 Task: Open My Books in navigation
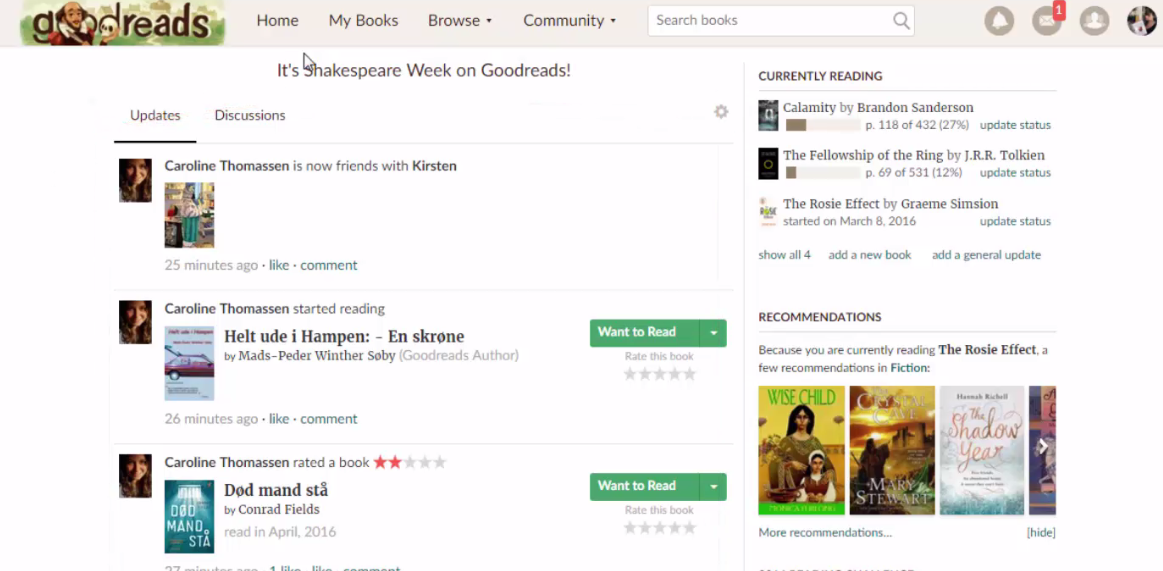pyautogui.click(x=363, y=21)
